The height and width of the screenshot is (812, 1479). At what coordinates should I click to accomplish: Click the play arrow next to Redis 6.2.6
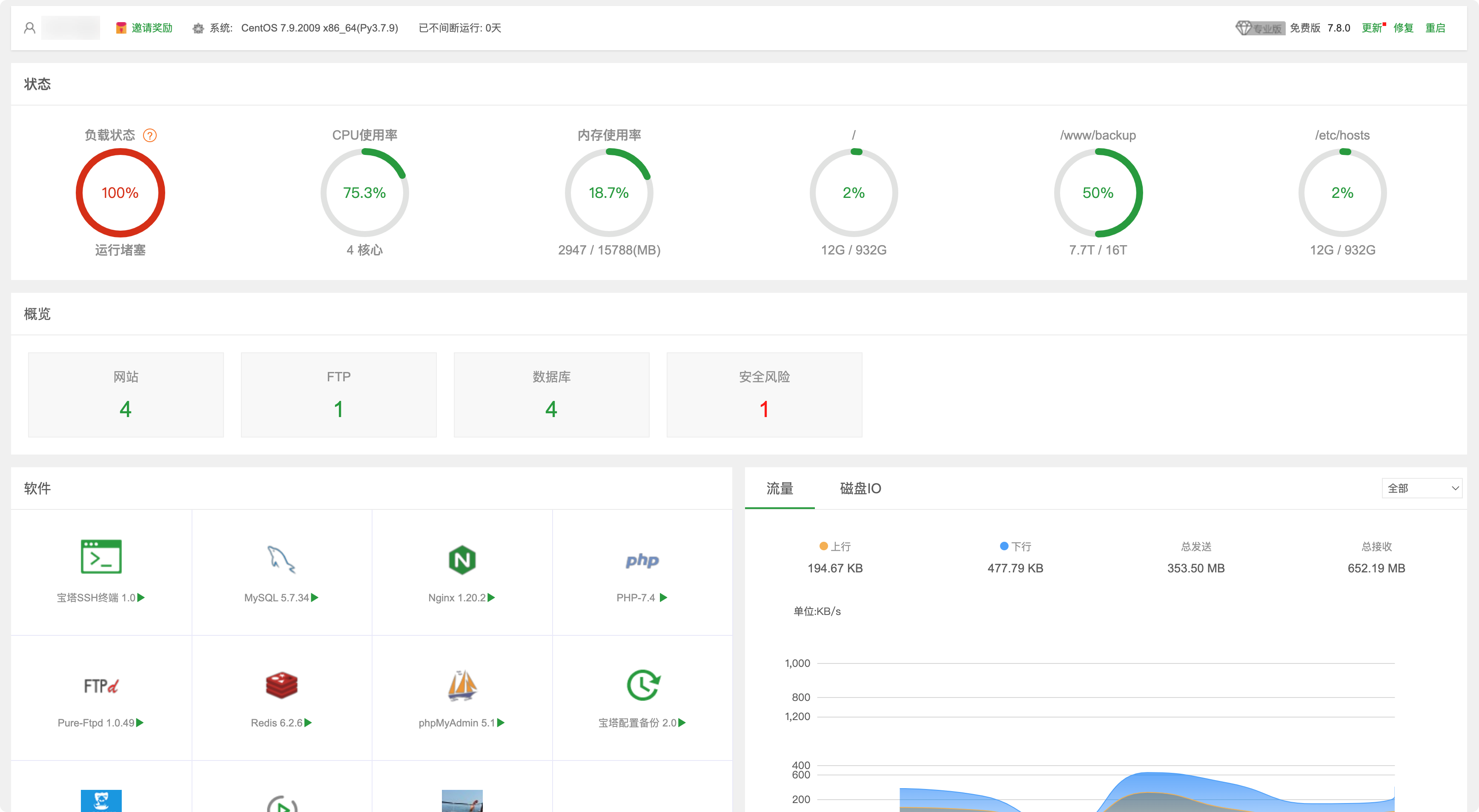point(308,723)
